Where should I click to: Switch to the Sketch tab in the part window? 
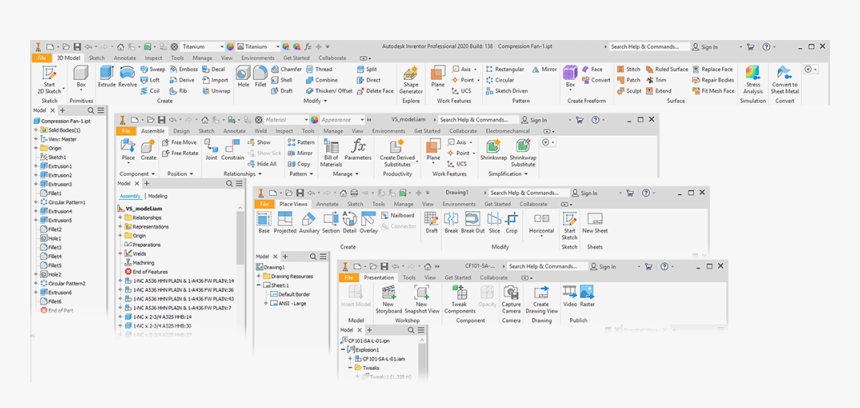(x=97, y=58)
